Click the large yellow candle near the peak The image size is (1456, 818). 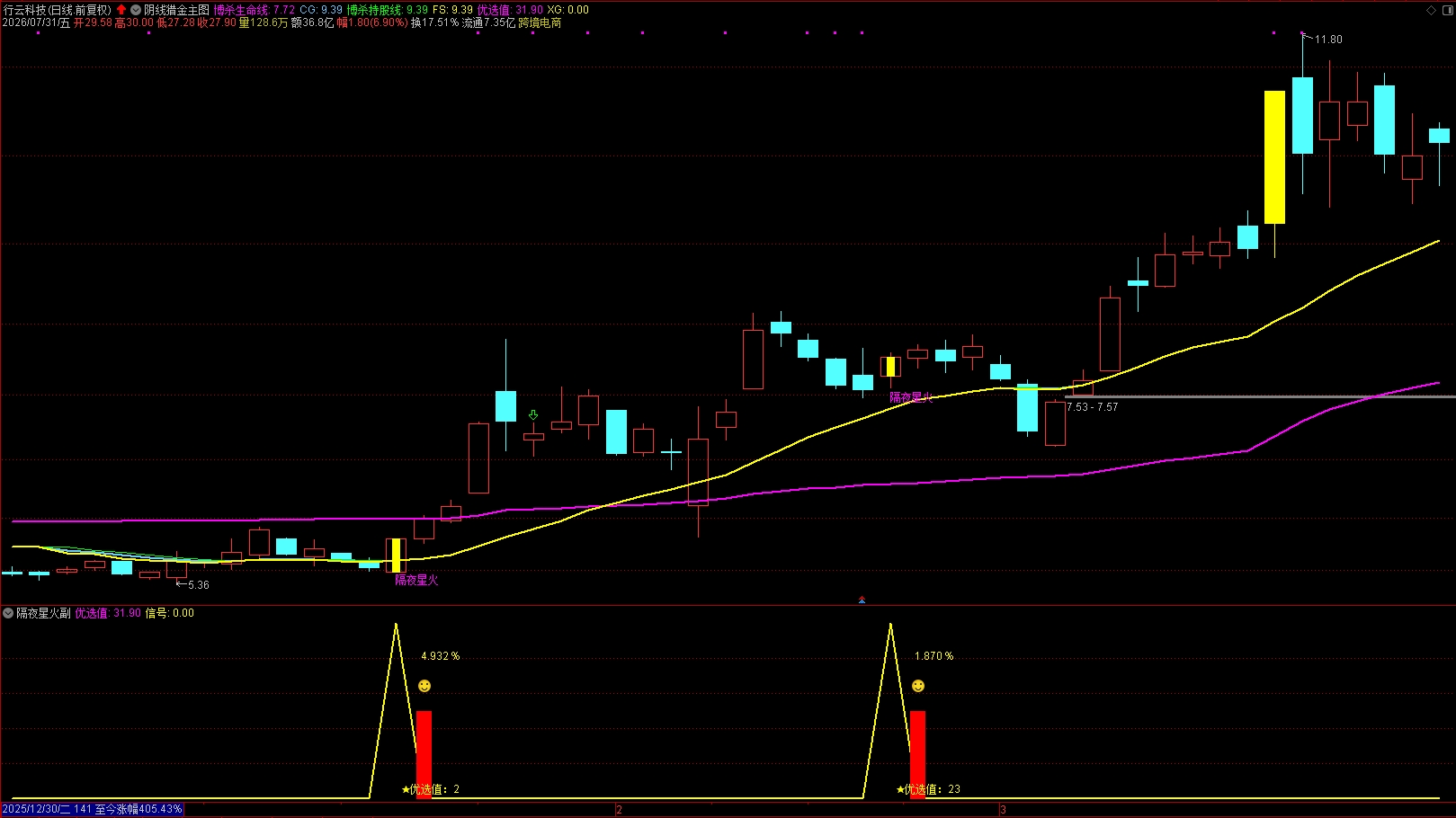pyautogui.click(x=1274, y=157)
